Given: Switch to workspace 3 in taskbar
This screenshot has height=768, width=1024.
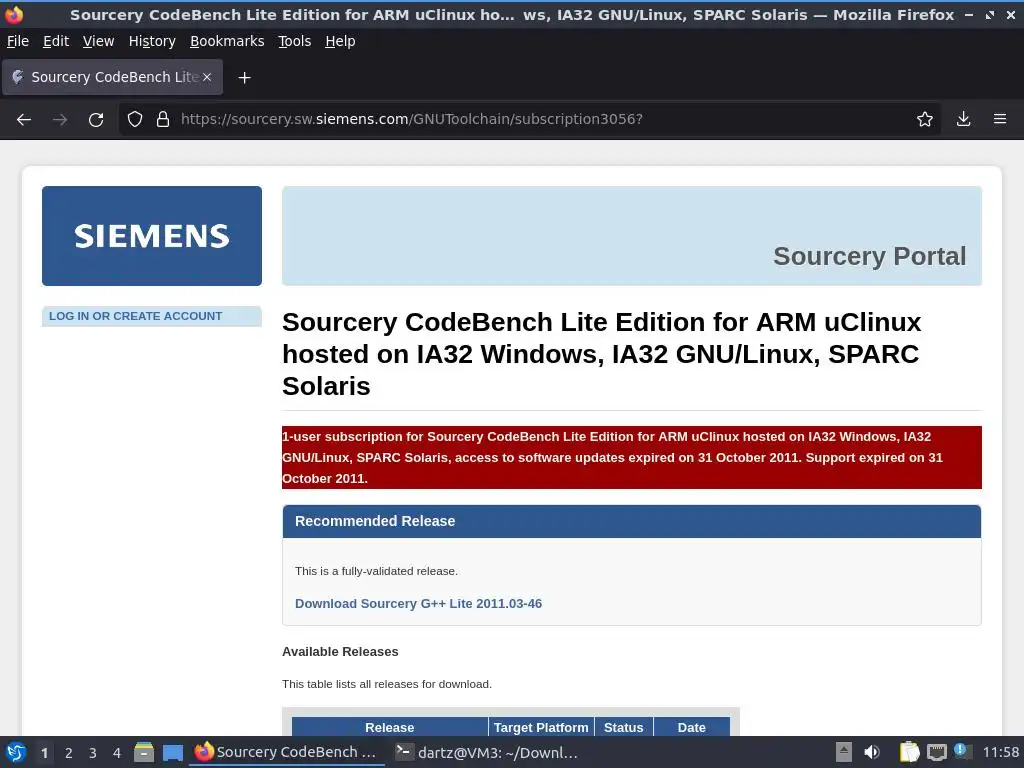Looking at the screenshot, I should tap(93, 753).
